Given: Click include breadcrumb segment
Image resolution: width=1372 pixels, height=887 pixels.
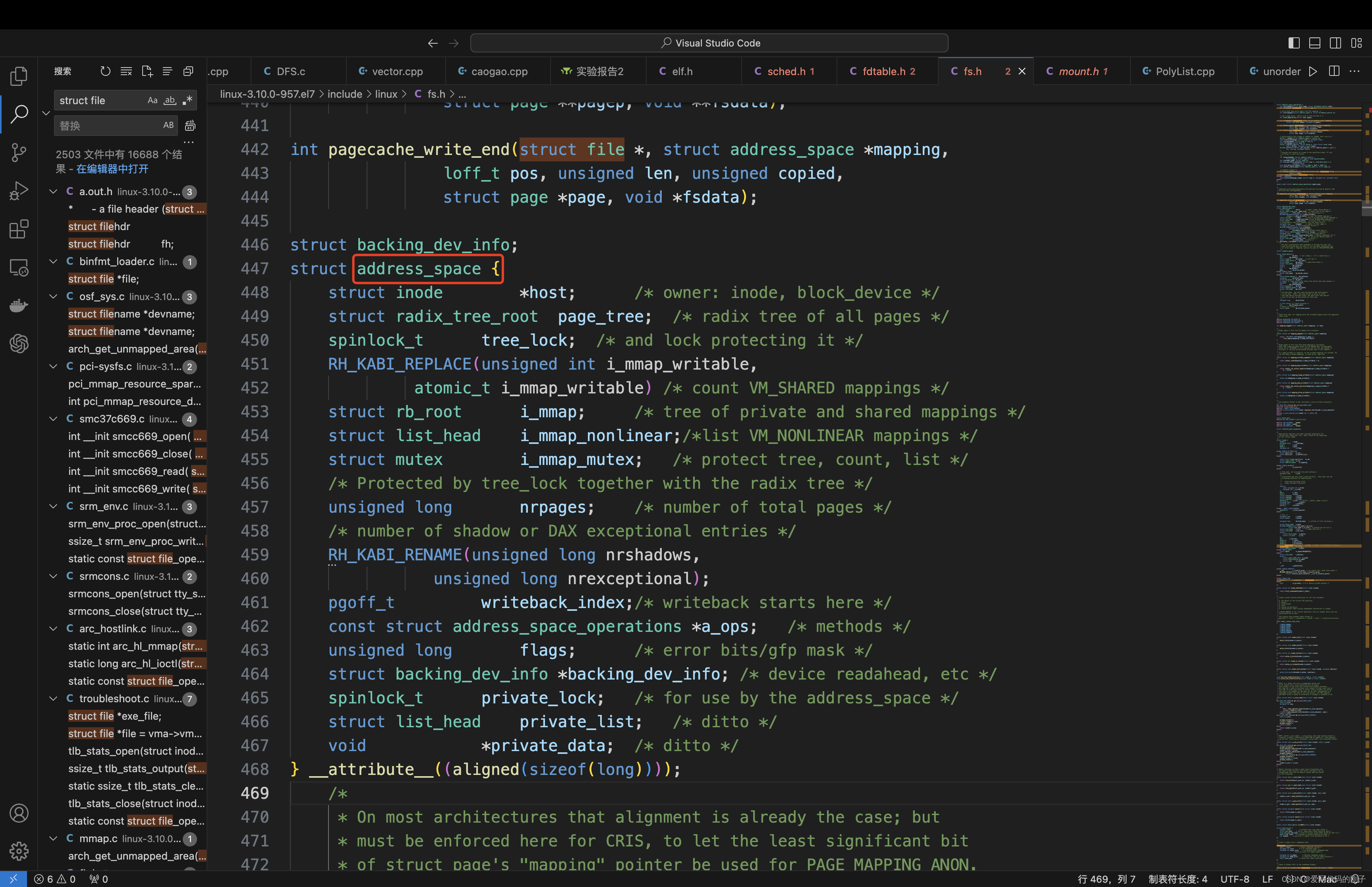Looking at the screenshot, I should point(345,94).
